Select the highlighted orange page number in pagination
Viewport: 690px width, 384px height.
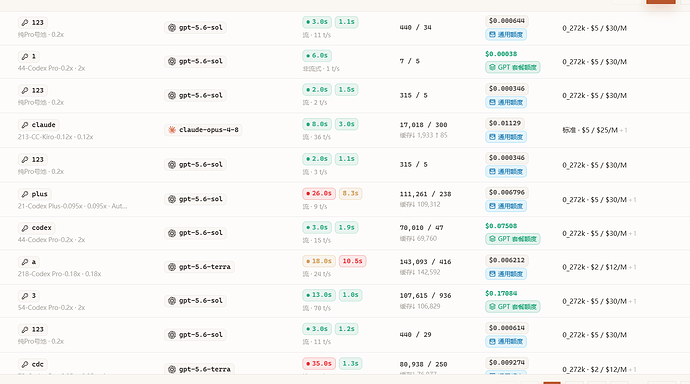[552, 383]
